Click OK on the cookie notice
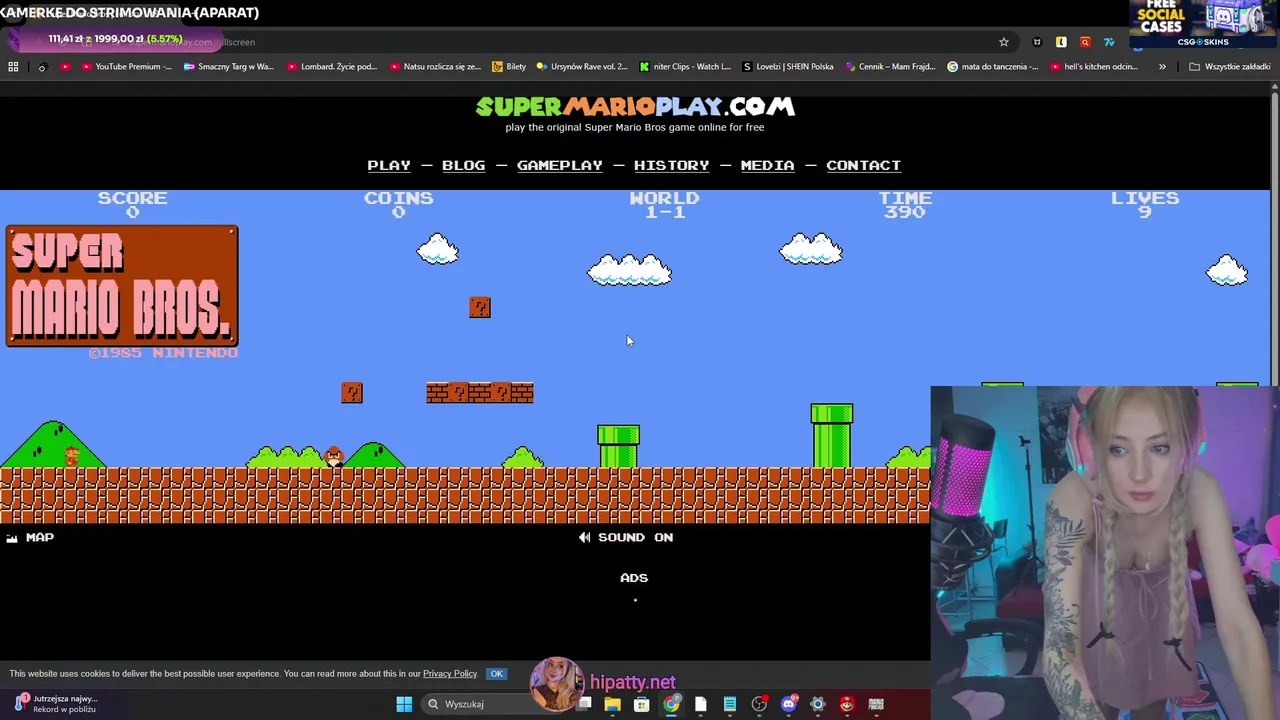 [x=496, y=674]
